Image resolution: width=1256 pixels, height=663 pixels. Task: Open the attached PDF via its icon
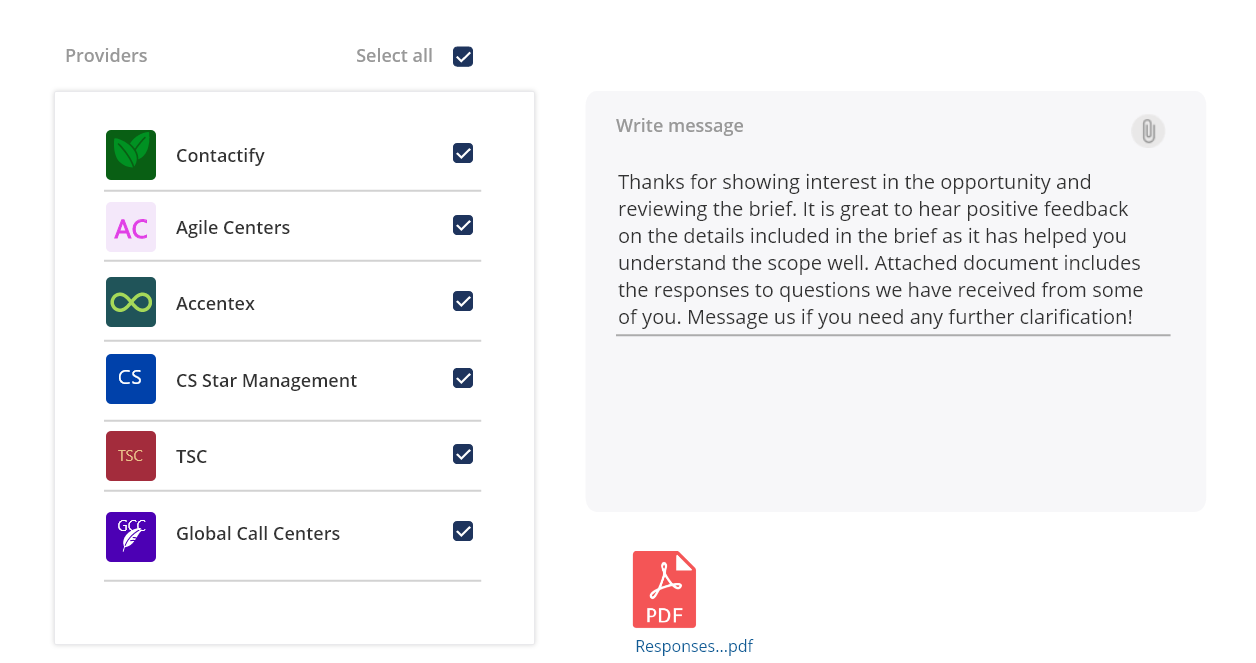pos(664,589)
